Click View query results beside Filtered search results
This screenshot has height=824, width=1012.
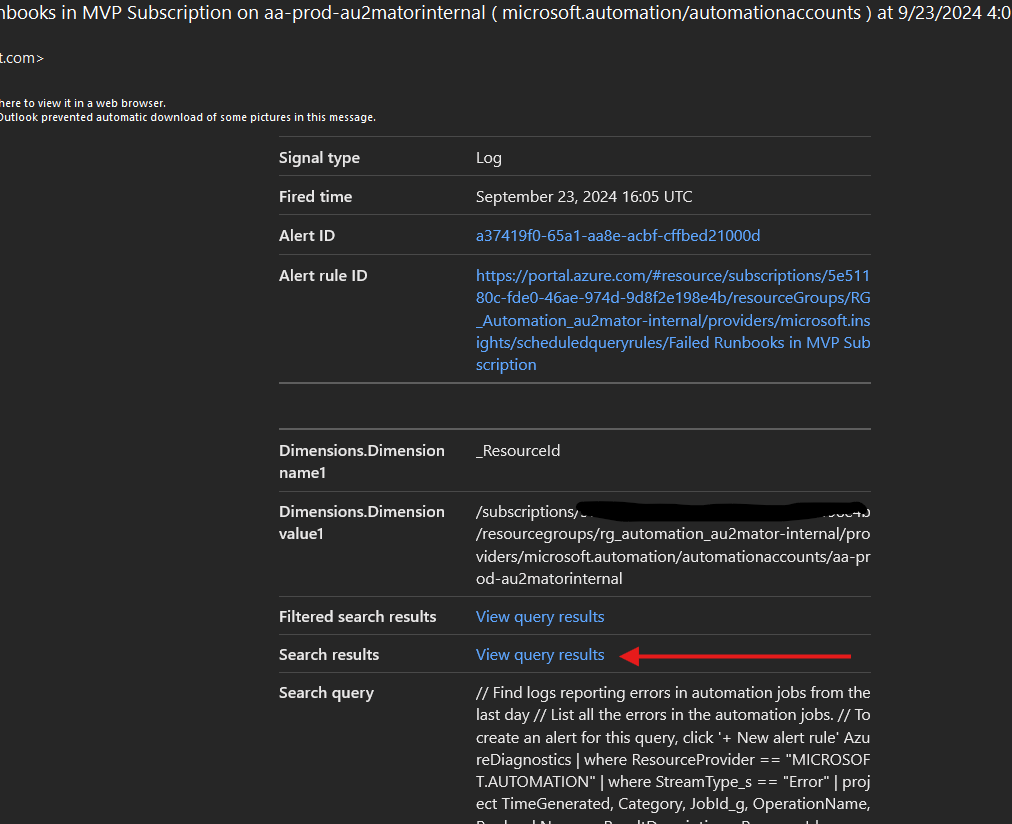[x=540, y=617]
